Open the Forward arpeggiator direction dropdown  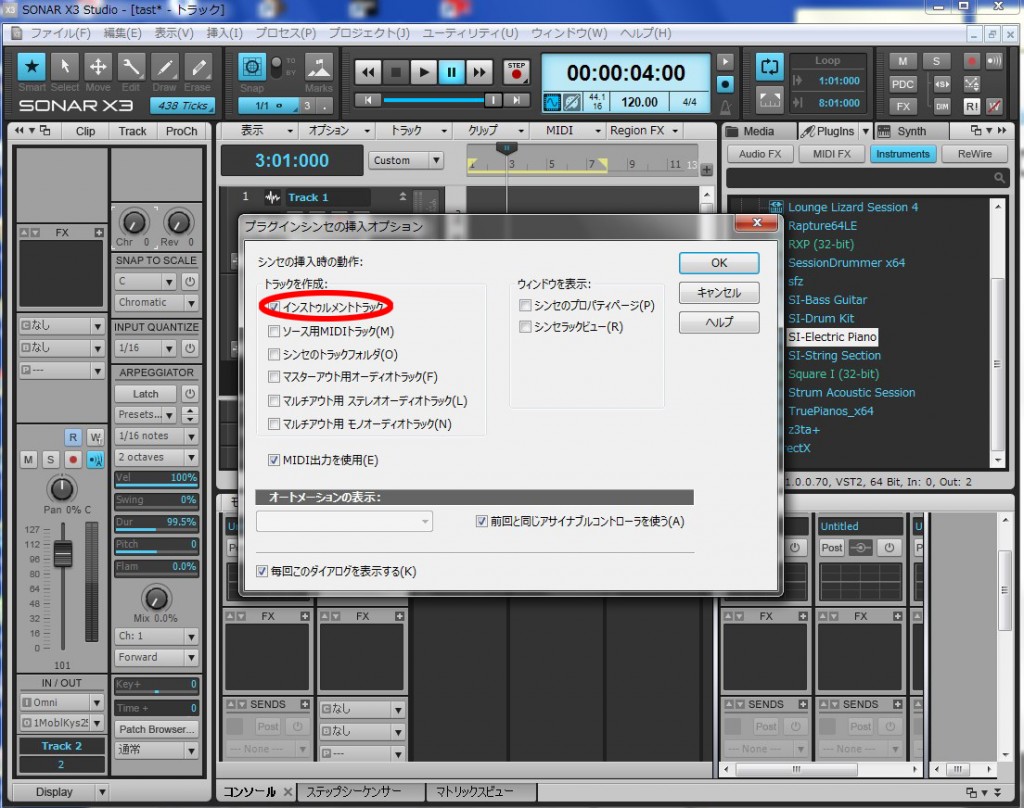[x=156, y=657]
